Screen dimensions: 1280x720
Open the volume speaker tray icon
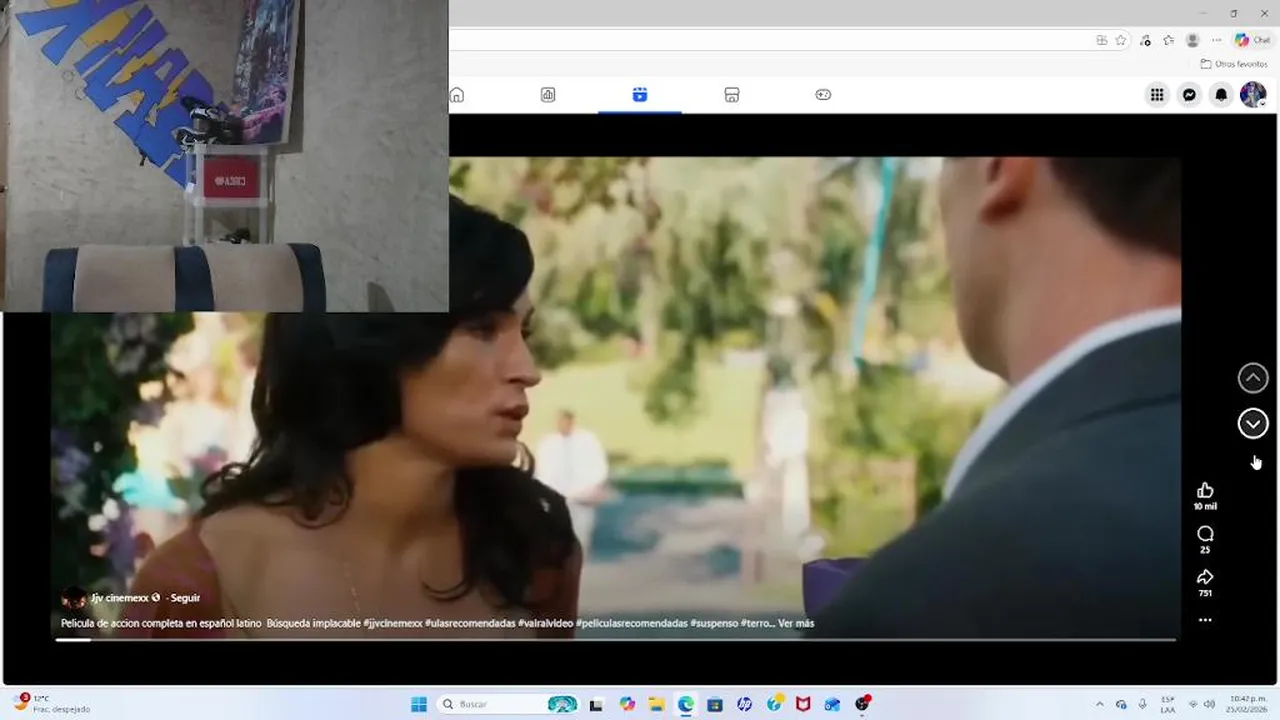(x=1209, y=704)
